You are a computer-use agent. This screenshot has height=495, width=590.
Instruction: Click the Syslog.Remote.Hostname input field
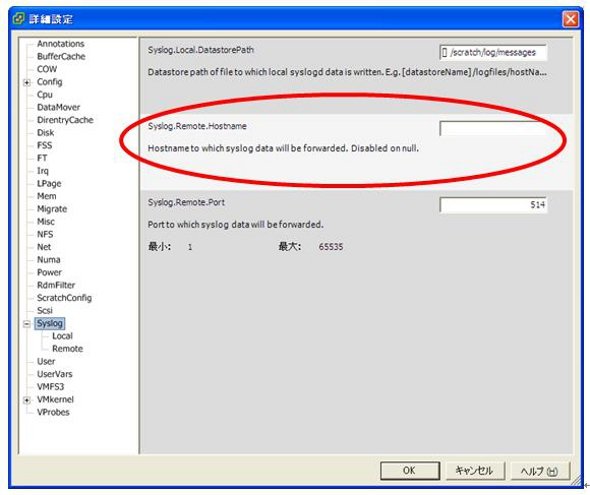pyautogui.click(x=493, y=128)
